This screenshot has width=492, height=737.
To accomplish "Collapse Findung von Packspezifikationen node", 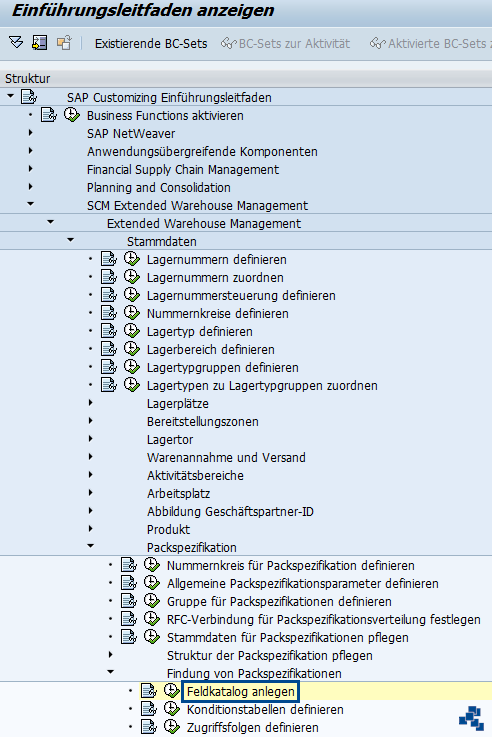I will [x=110, y=672].
